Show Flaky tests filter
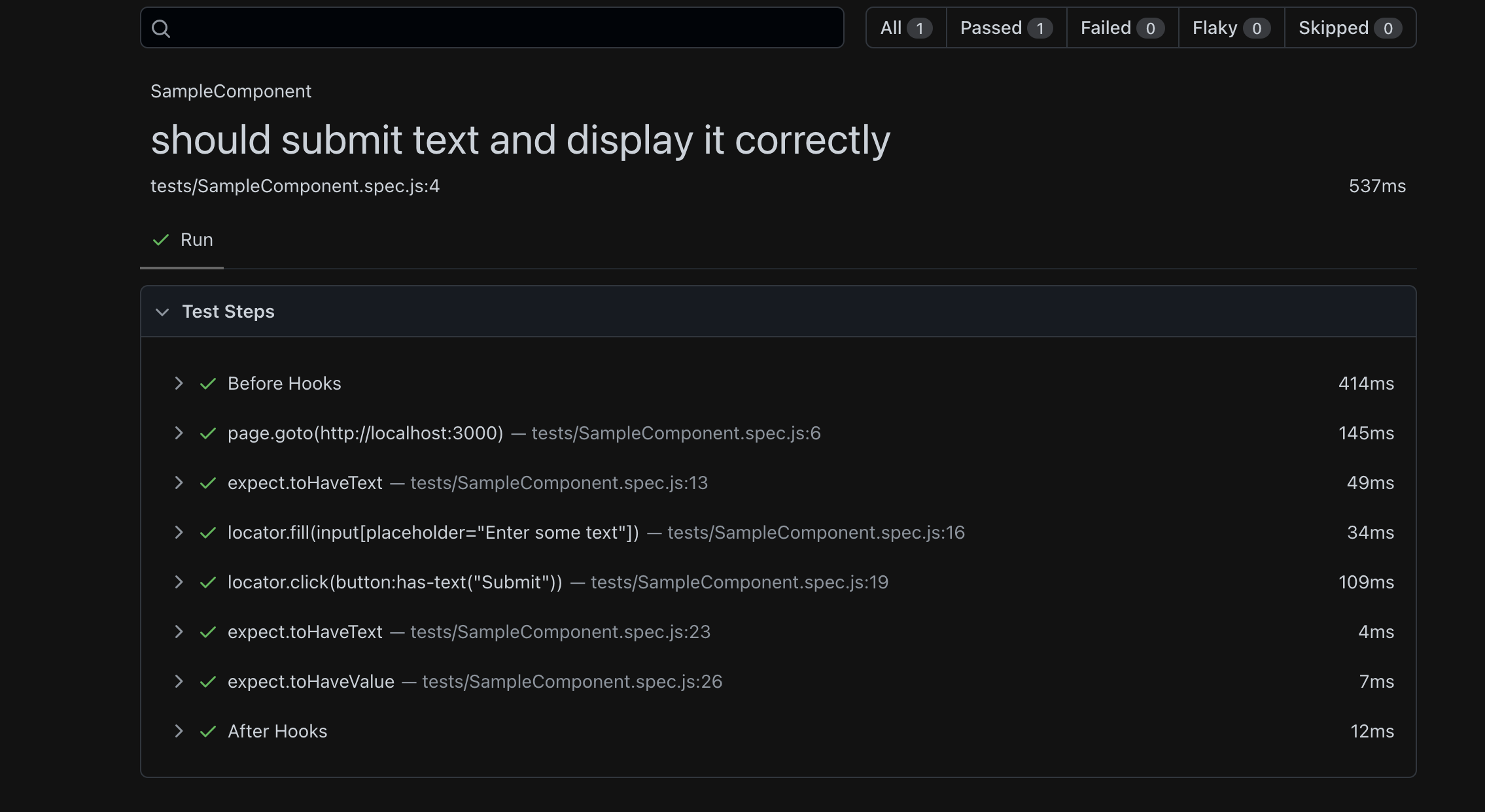The image size is (1485, 812). [x=1231, y=27]
